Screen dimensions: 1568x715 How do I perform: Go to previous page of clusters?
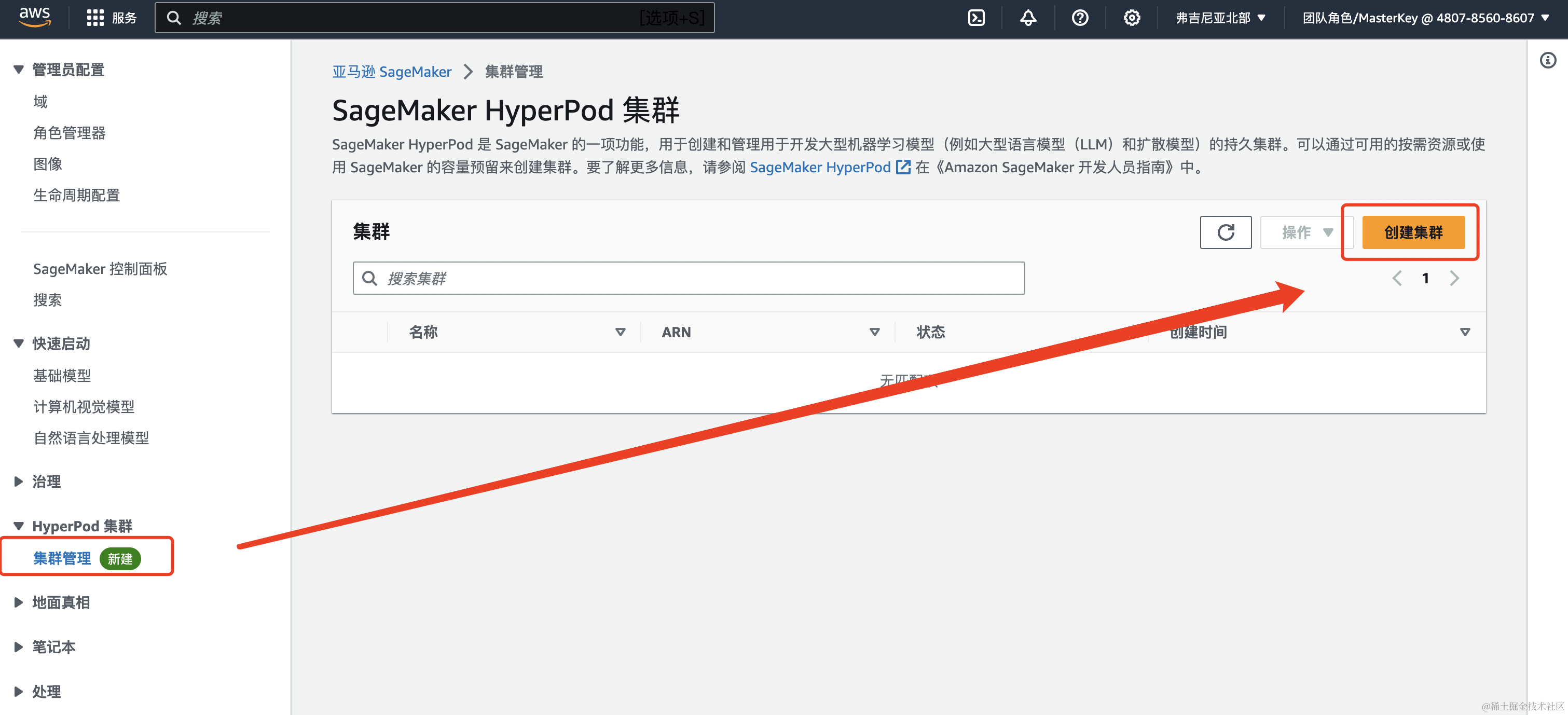(x=1397, y=278)
